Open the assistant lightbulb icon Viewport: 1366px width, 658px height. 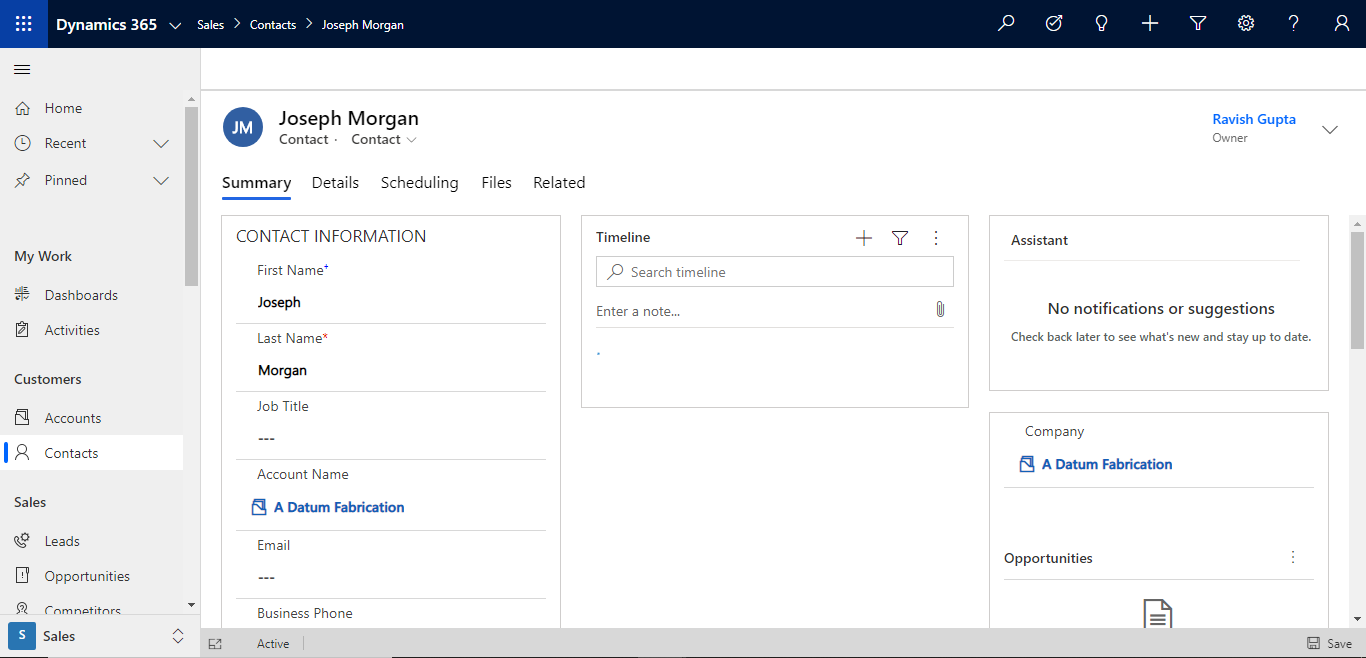(1102, 24)
